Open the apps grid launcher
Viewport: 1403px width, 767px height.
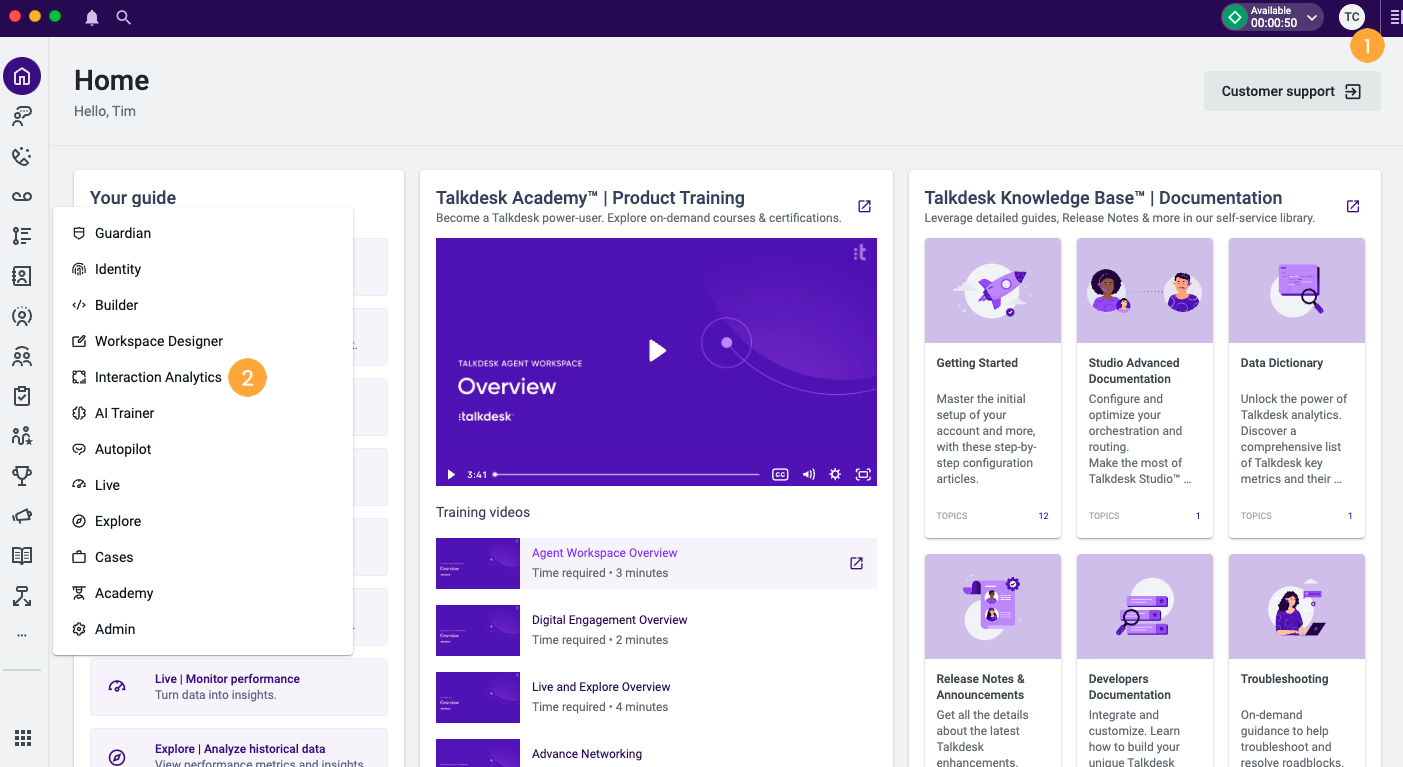coord(22,738)
